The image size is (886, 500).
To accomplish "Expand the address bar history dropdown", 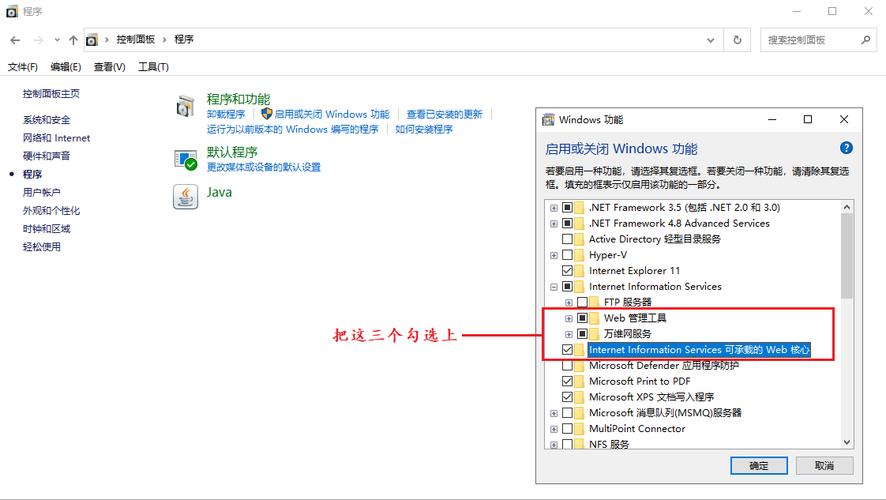I will 711,40.
